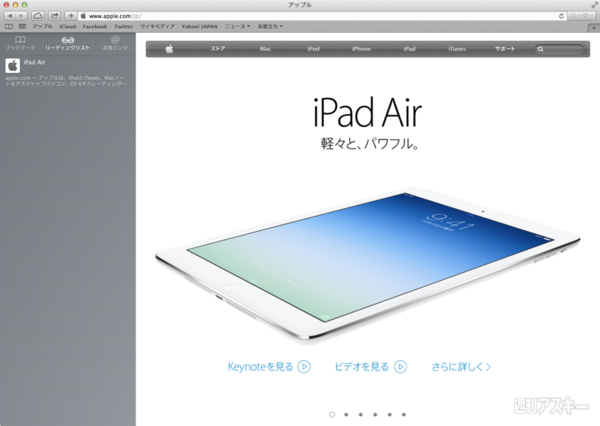Image resolution: width=600 pixels, height=426 pixels.
Task: Open iTunes in Apple navigation bar
Action: pos(457,49)
